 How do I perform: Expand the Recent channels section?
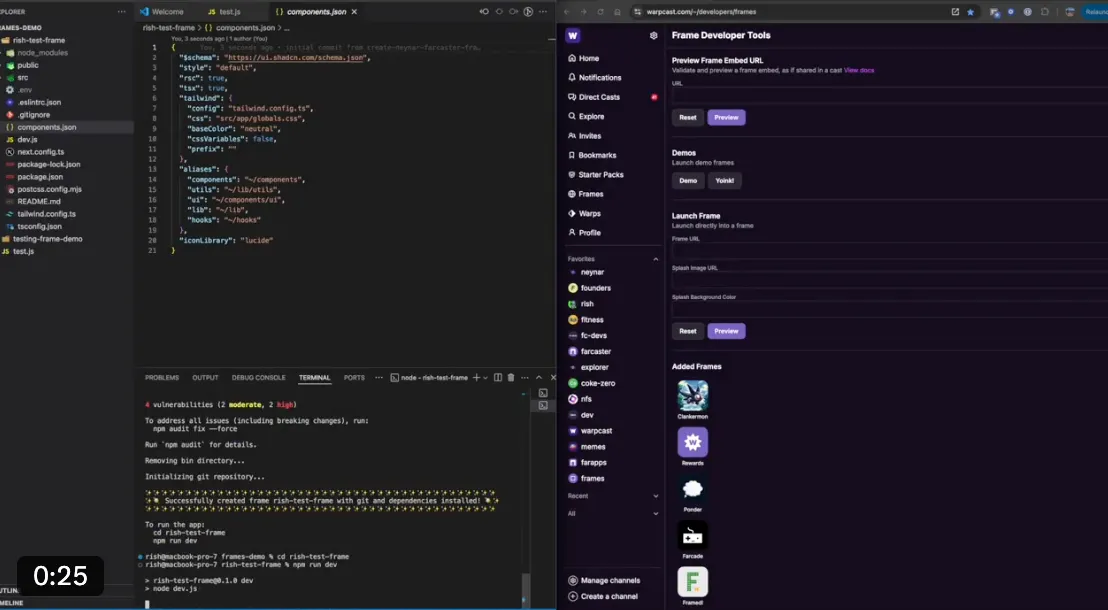(656, 496)
